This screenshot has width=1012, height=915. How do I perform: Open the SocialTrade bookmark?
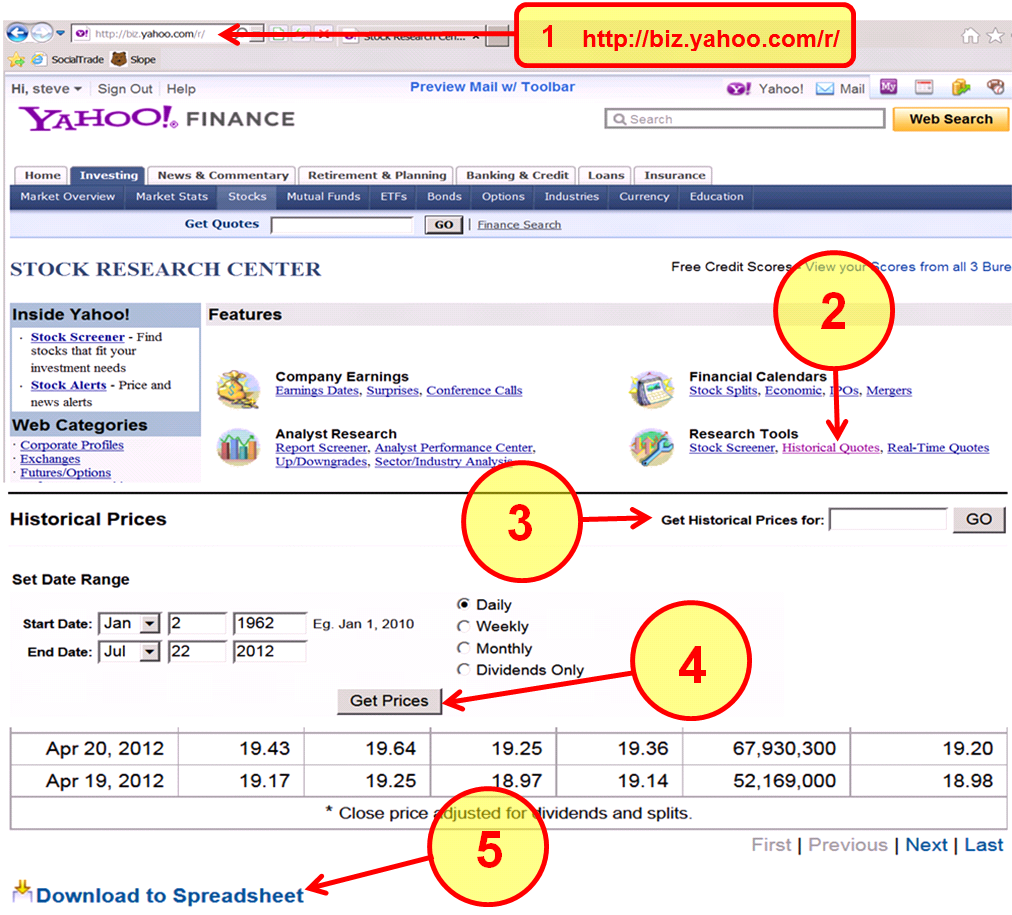tap(77, 59)
